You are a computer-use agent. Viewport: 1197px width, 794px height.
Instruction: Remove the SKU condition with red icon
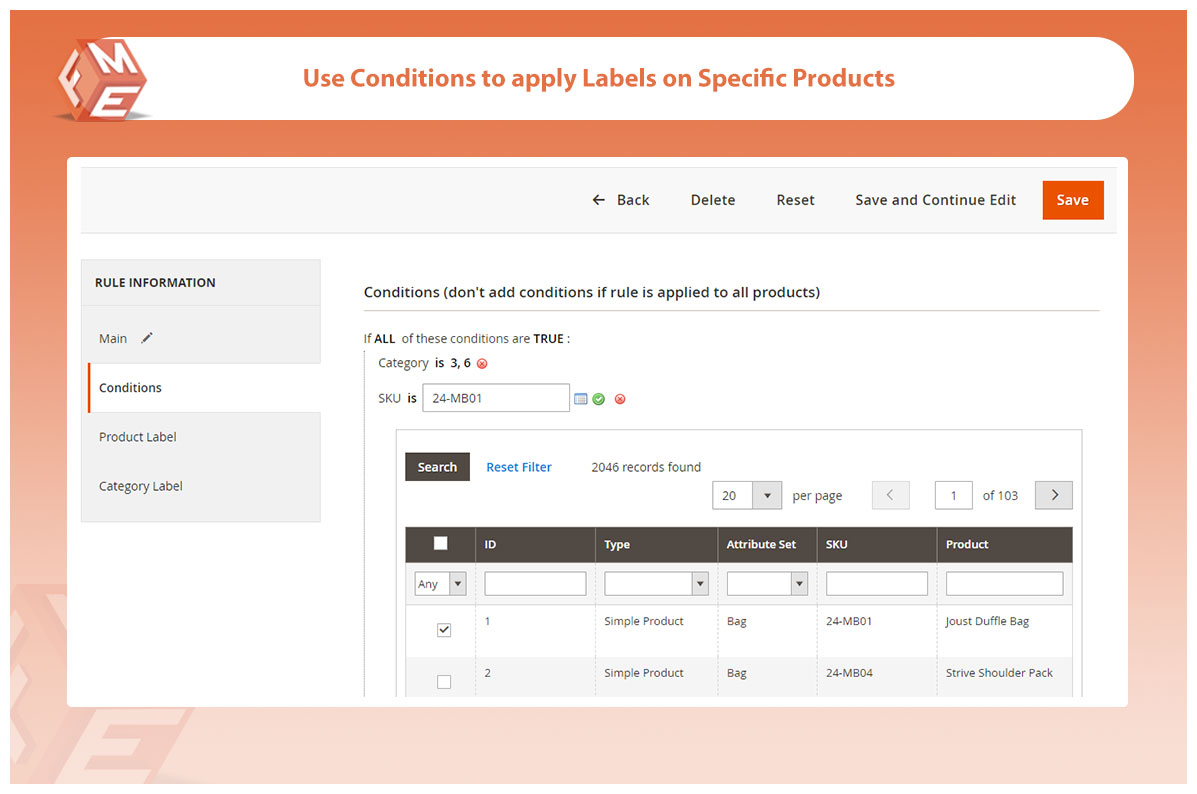point(620,399)
